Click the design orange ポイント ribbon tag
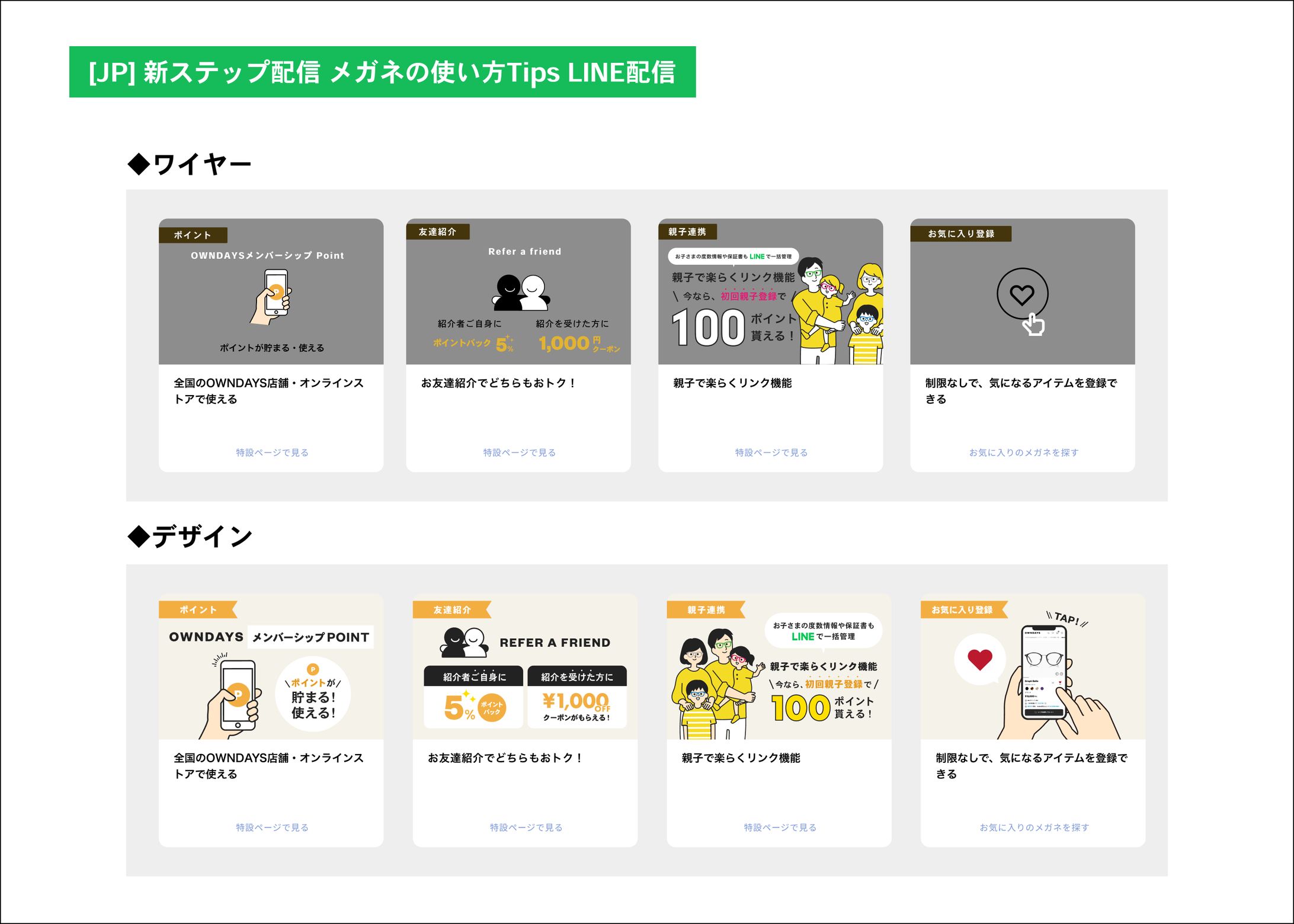This screenshot has width=1294, height=924. click(198, 609)
